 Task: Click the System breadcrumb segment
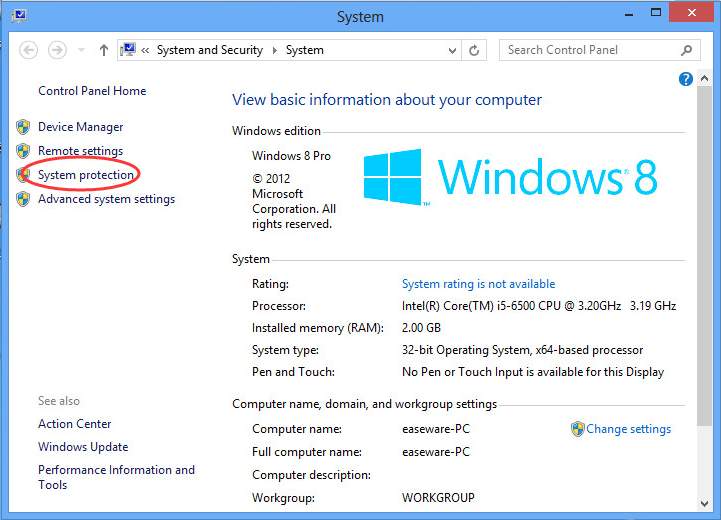coord(304,50)
